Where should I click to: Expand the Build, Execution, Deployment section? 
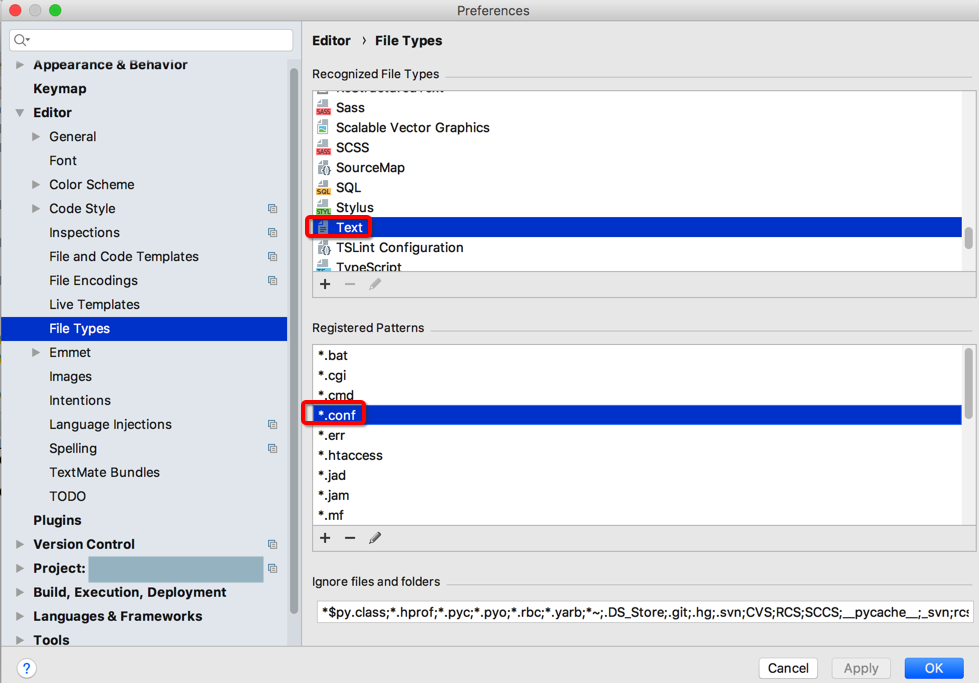(20, 593)
